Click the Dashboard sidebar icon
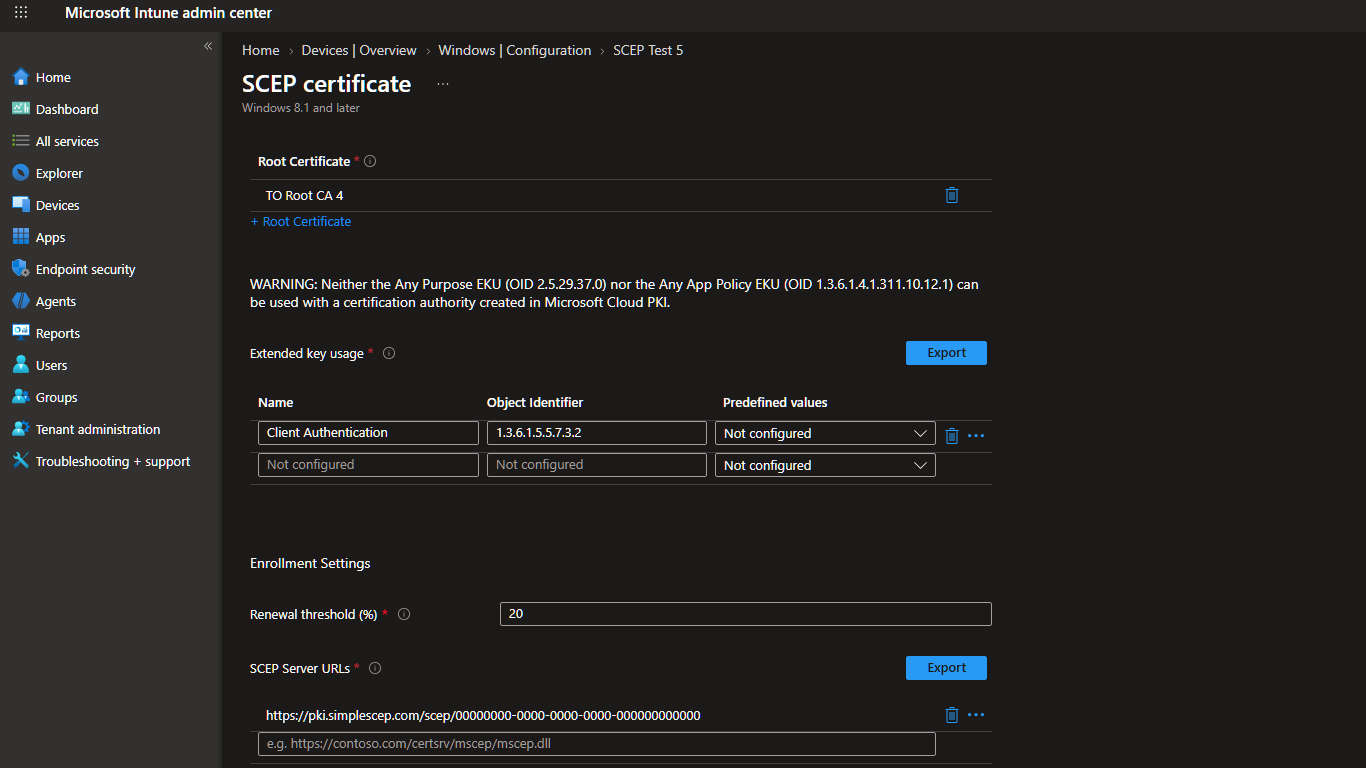 pyautogui.click(x=21, y=109)
